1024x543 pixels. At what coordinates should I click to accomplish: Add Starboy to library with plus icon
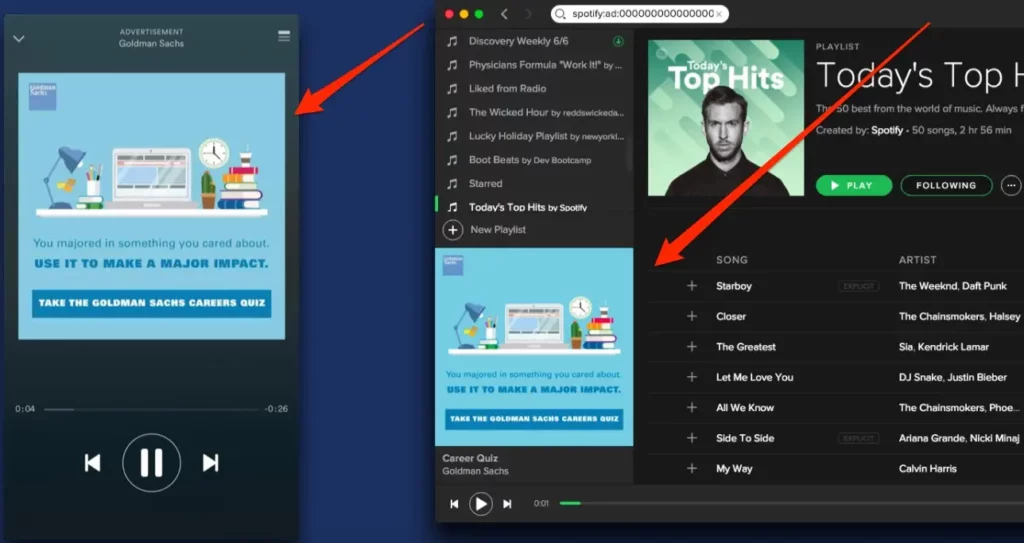point(691,286)
